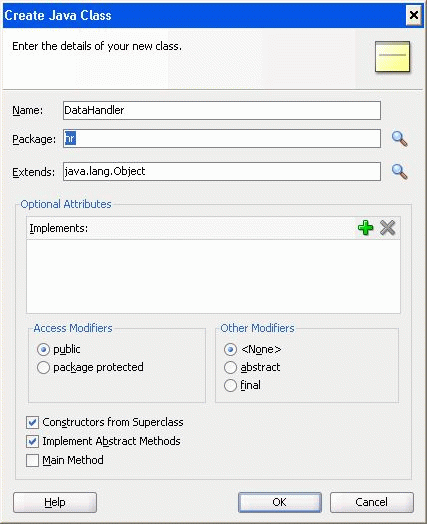427x524 pixels.
Task: Select the package protected access modifier
Action: pos(43,367)
